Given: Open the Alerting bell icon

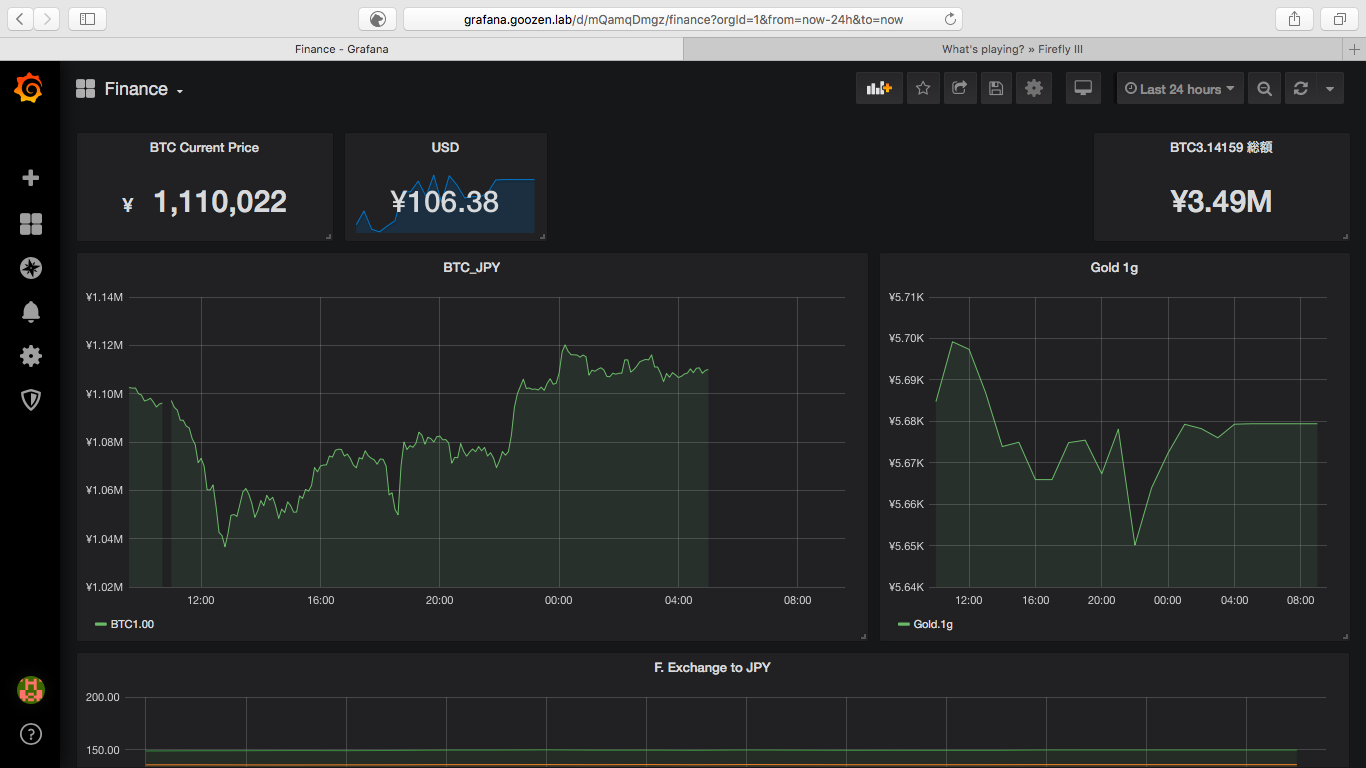Looking at the screenshot, I should click(31, 312).
